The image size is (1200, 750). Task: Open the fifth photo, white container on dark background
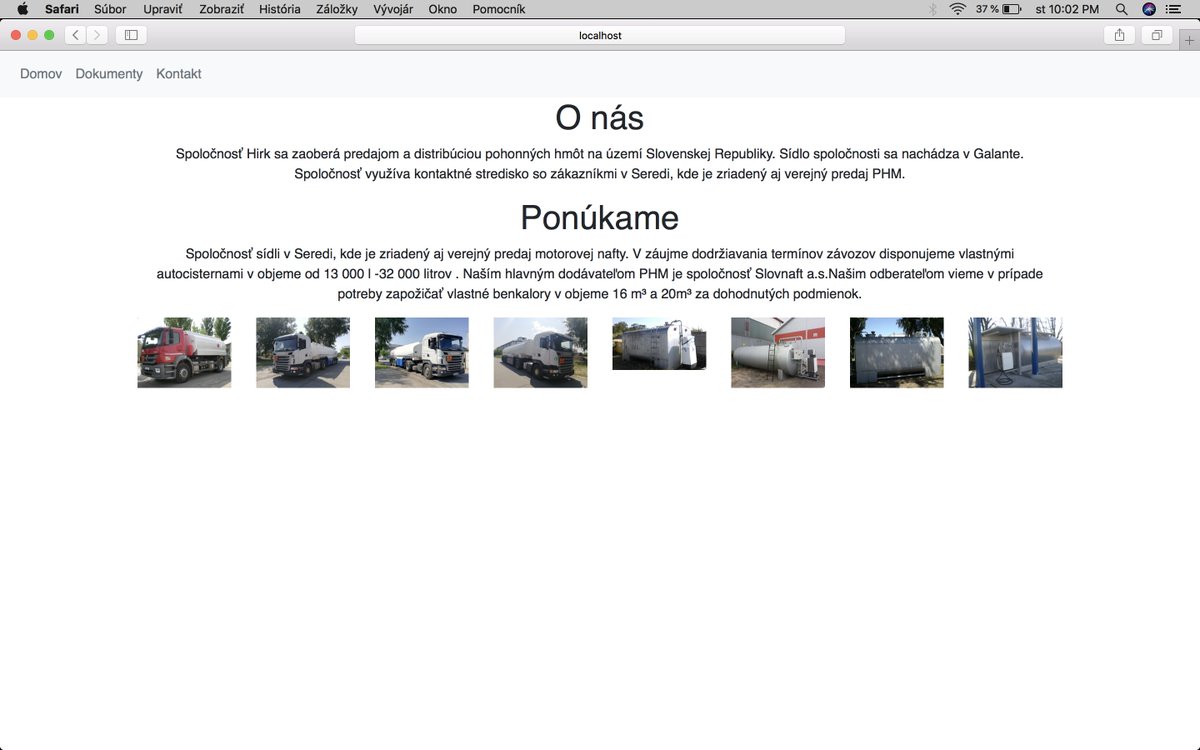(x=659, y=344)
